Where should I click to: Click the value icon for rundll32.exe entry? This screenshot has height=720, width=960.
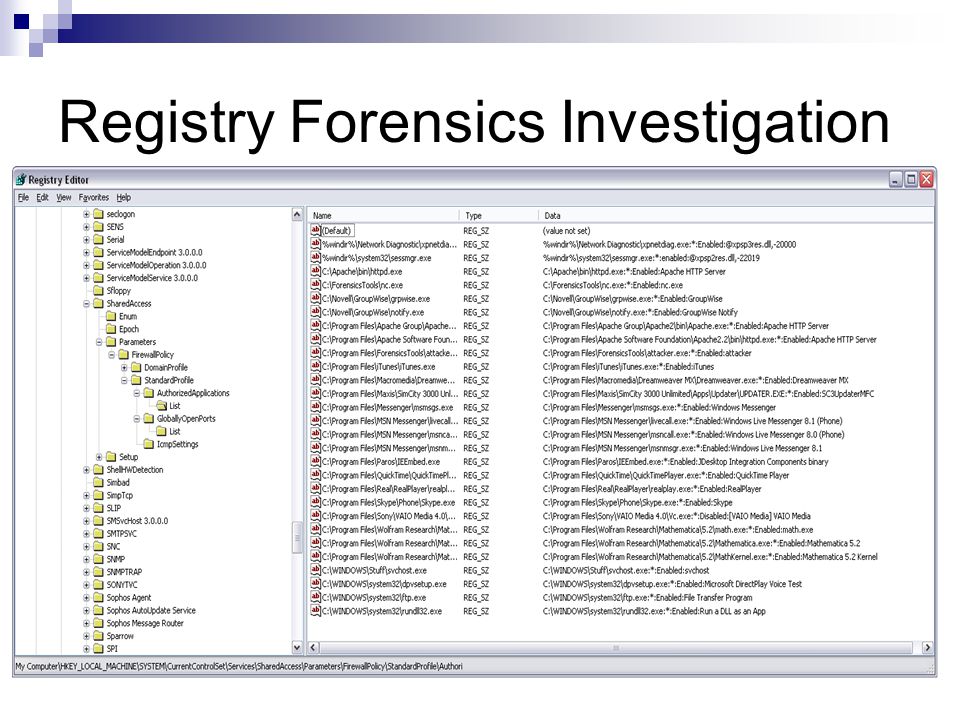click(315, 611)
